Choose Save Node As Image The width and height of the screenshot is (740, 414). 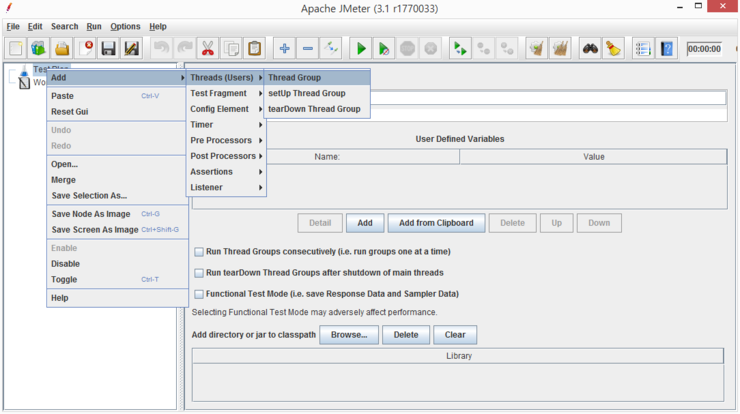pyautogui.click(x=117, y=214)
